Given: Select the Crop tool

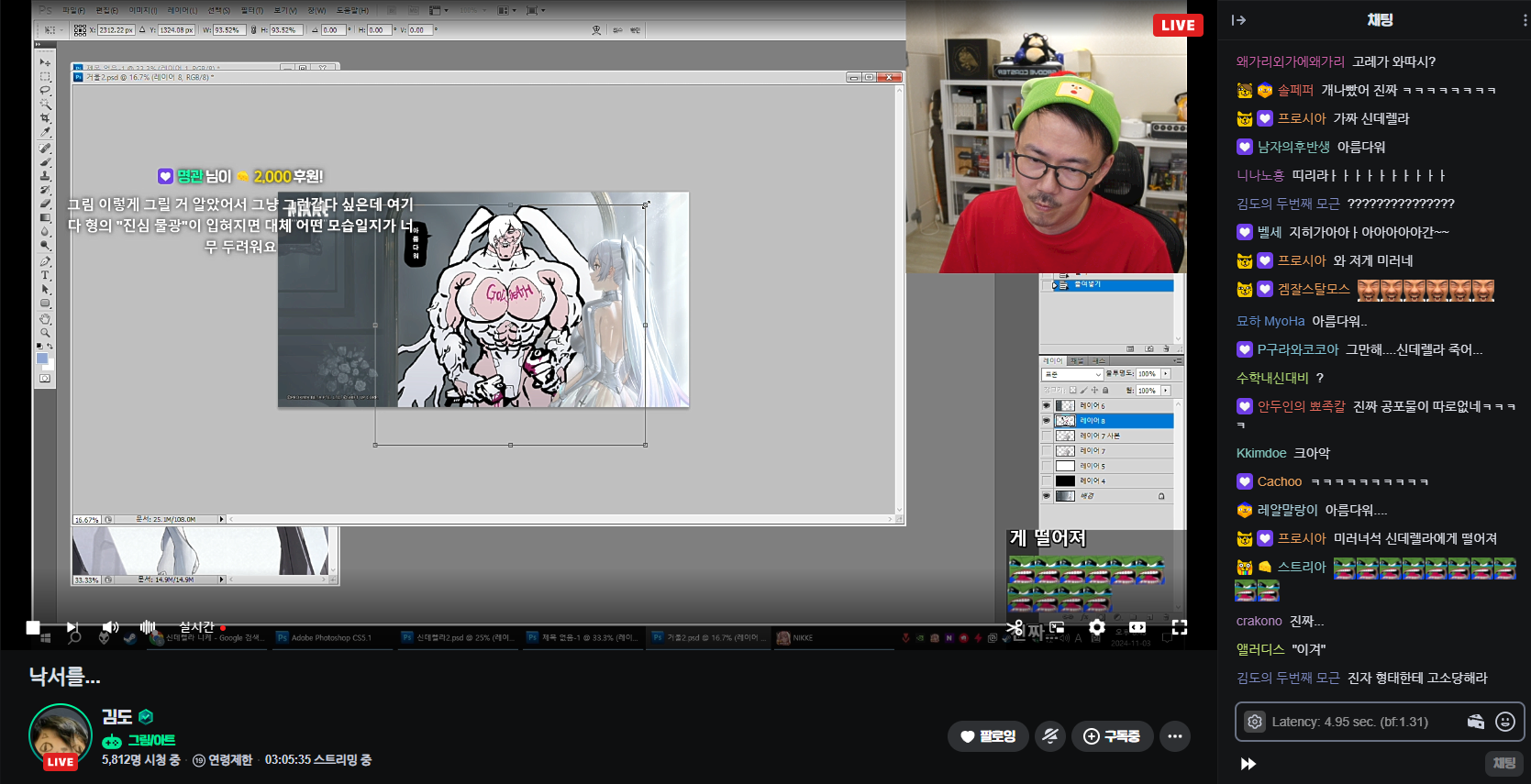Looking at the screenshot, I should click(45, 118).
